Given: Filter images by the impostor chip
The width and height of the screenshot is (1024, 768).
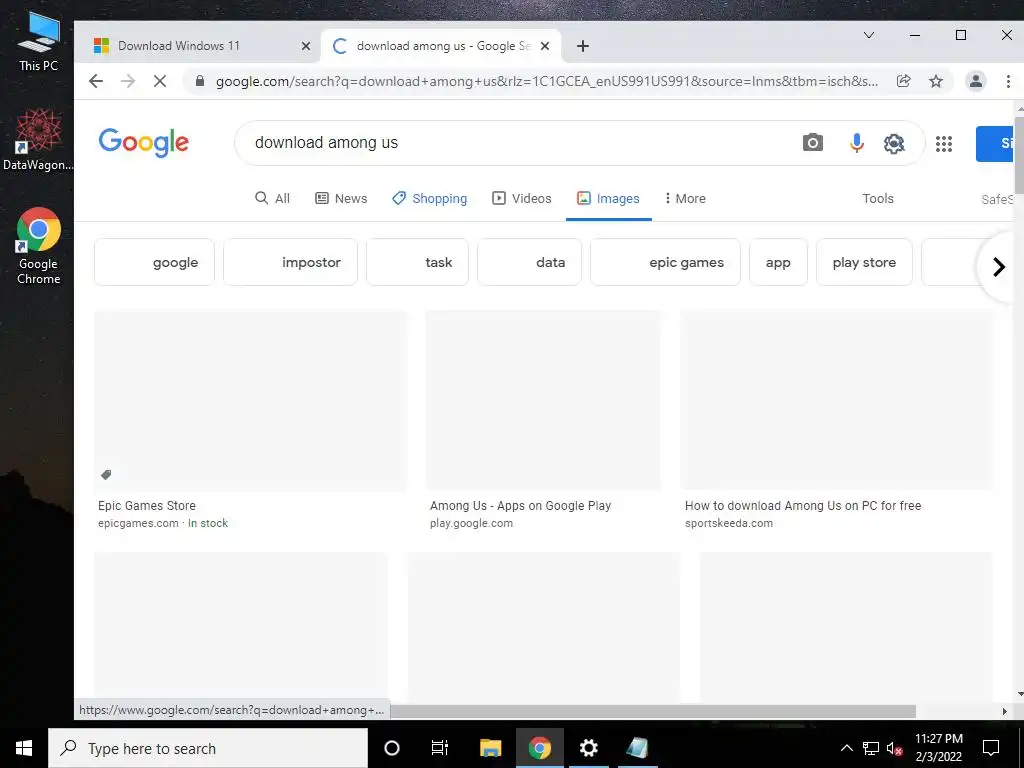Looking at the screenshot, I should click(x=290, y=262).
